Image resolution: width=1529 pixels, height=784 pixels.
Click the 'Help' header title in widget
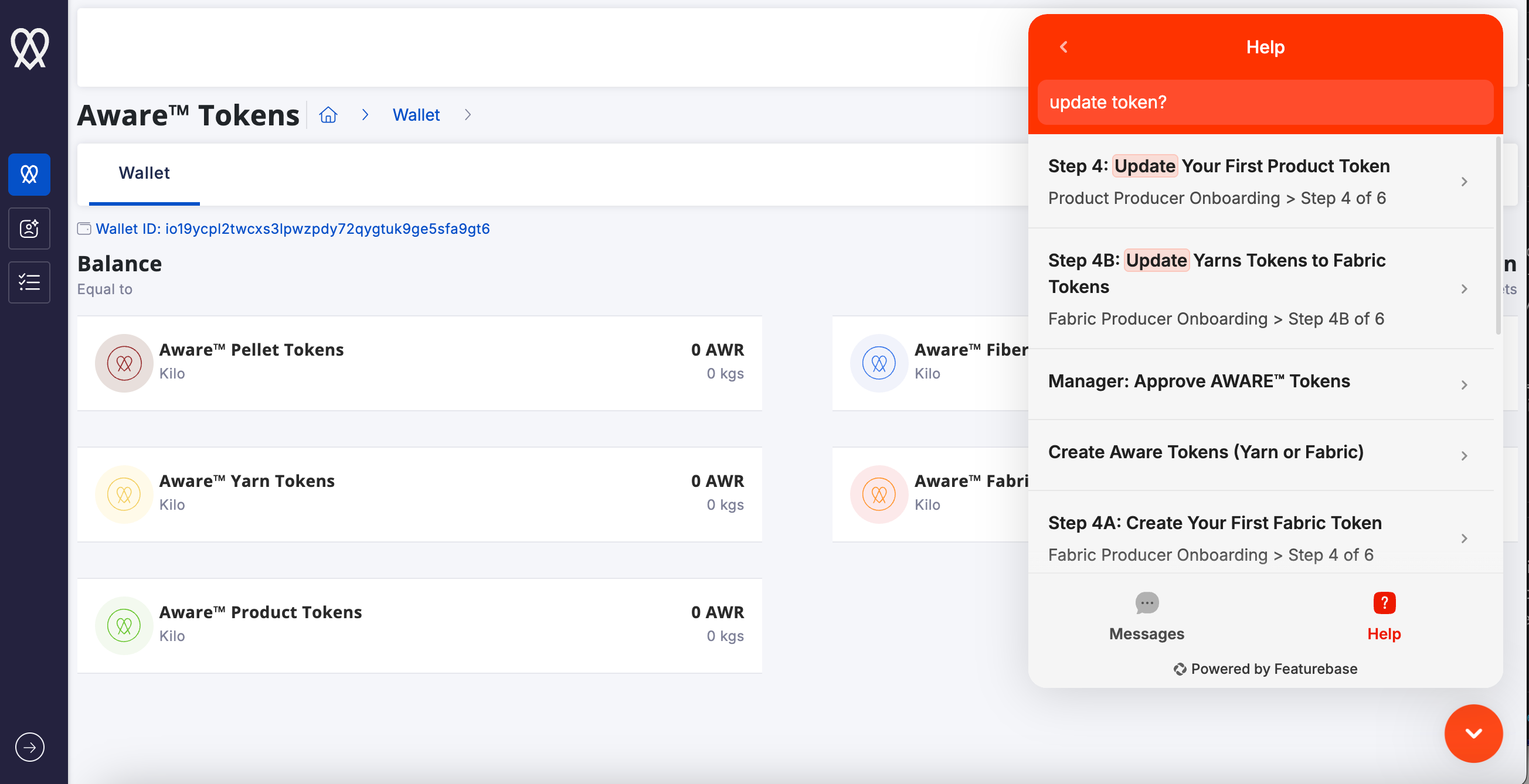point(1265,47)
